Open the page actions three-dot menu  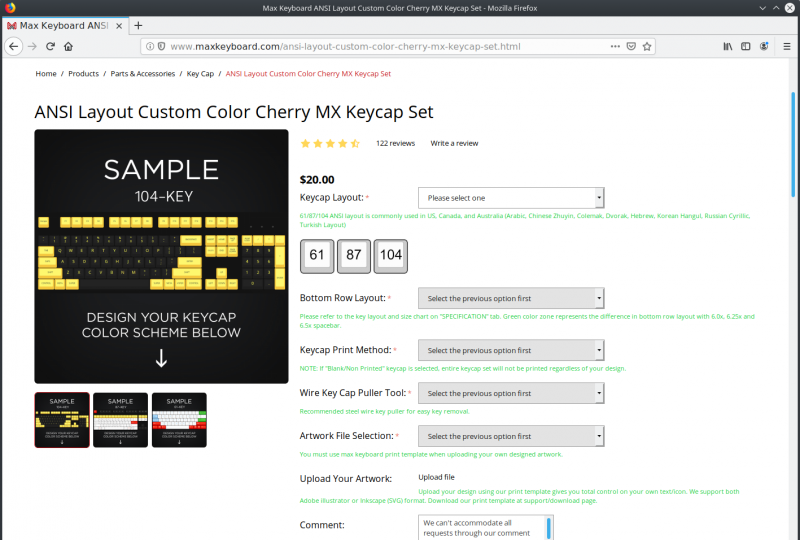point(615,46)
